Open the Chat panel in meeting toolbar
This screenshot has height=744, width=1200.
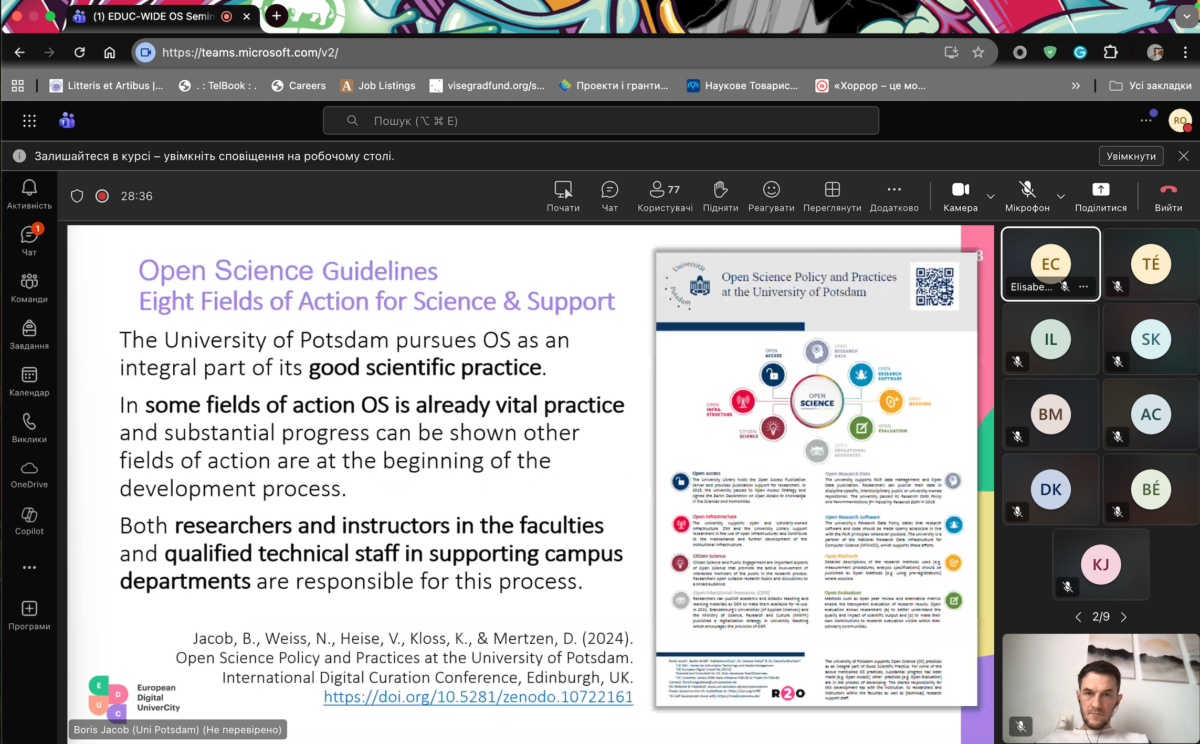(609, 195)
